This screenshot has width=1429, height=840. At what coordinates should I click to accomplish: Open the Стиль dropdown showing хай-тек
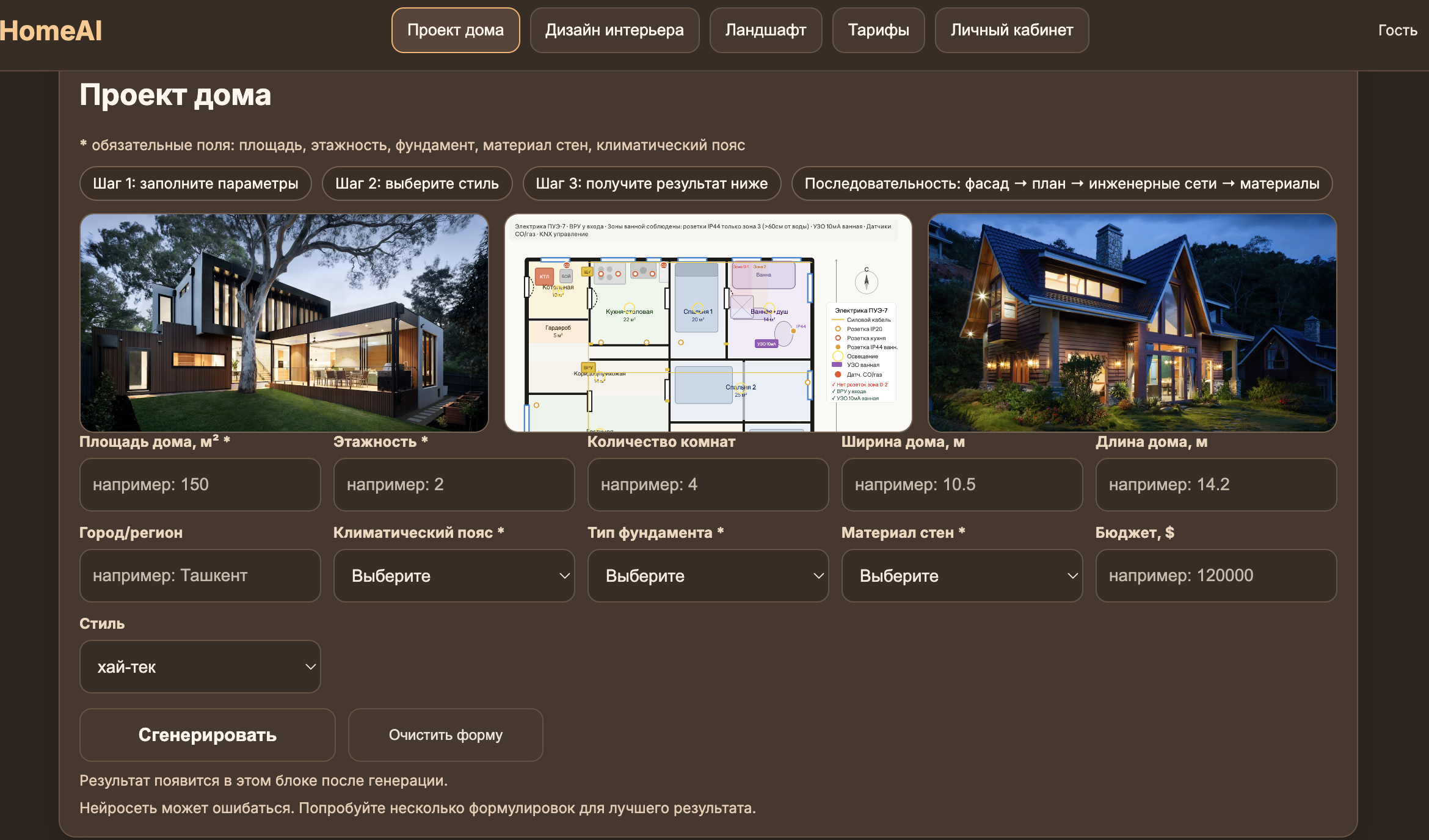[200, 667]
